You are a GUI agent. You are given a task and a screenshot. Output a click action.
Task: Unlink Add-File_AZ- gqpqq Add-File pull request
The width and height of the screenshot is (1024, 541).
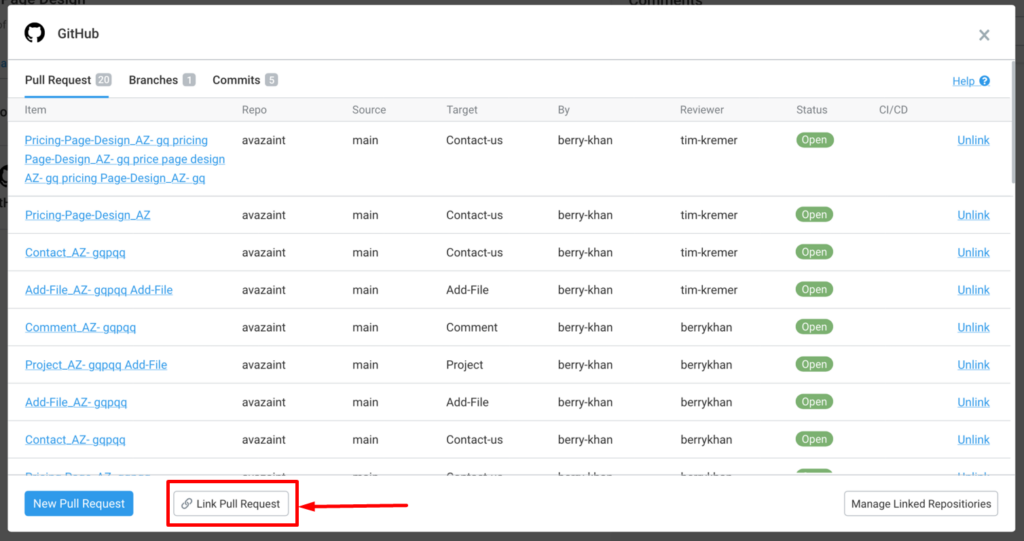(973, 289)
